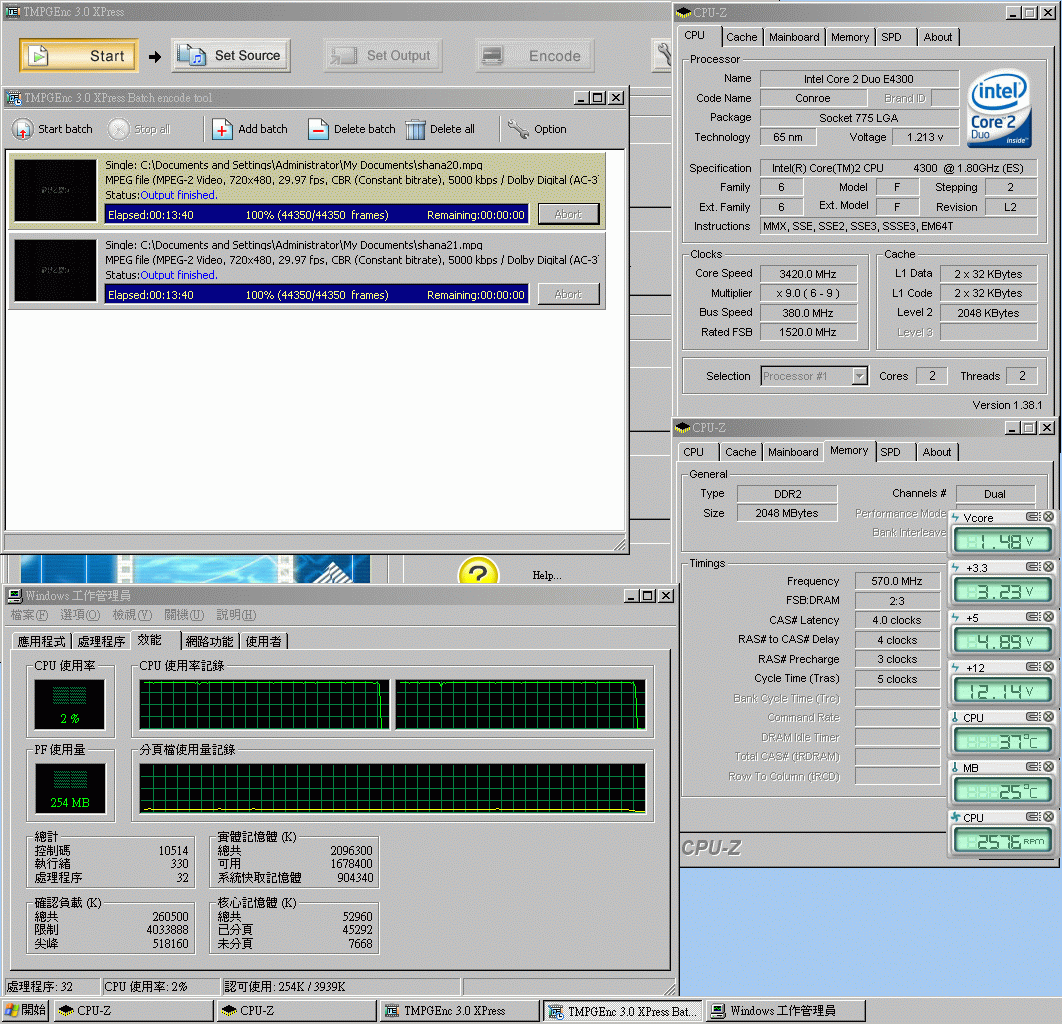Click +12 sensor settings icon
Image resolution: width=1062 pixels, height=1024 pixels.
pyautogui.click(x=1034, y=666)
